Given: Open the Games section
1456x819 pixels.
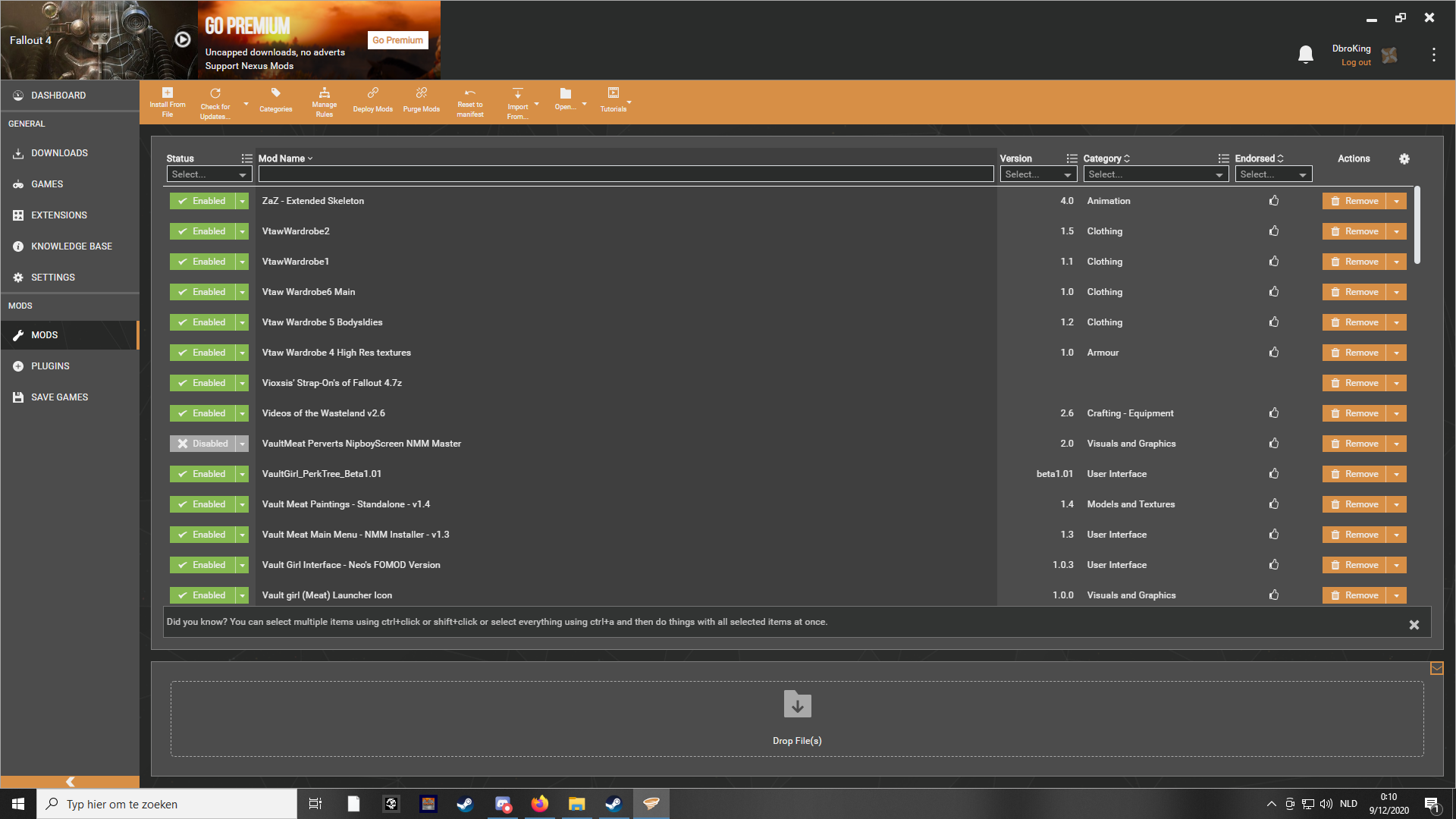Looking at the screenshot, I should pyautogui.click(x=70, y=184).
